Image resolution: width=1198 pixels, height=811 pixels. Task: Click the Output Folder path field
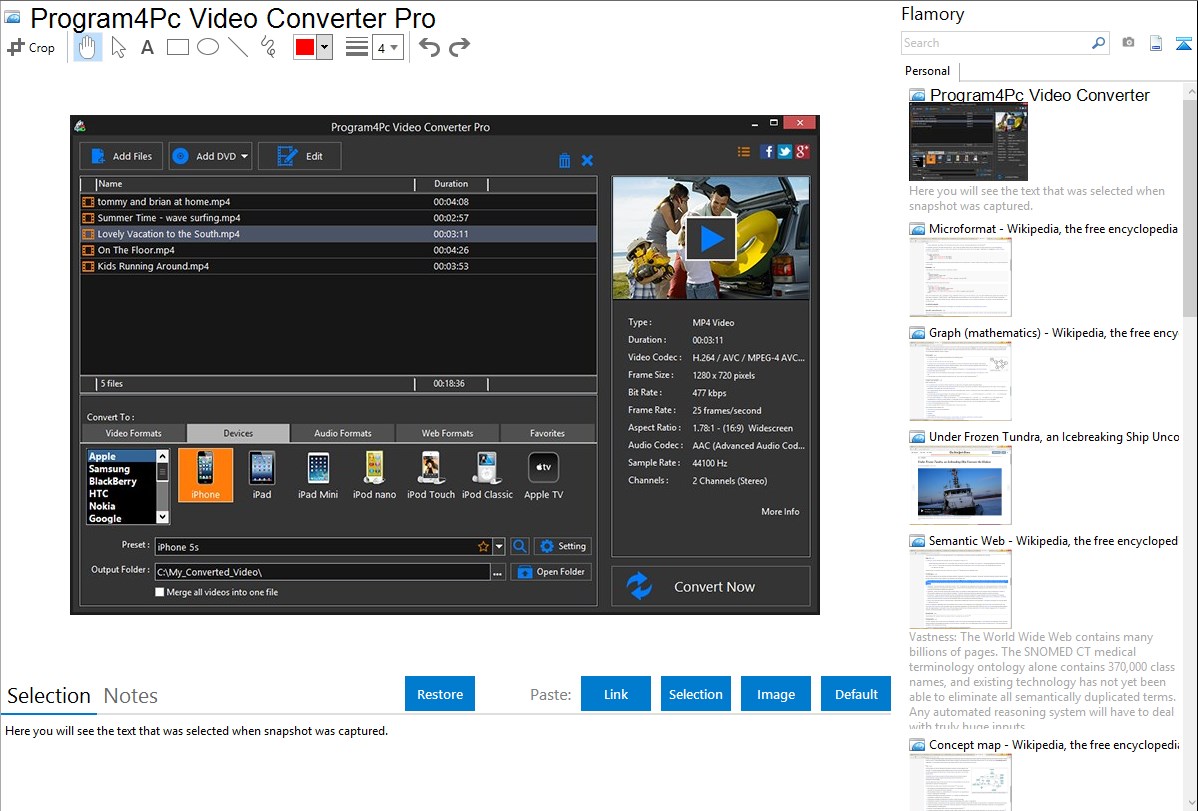click(x=322, y=572)
